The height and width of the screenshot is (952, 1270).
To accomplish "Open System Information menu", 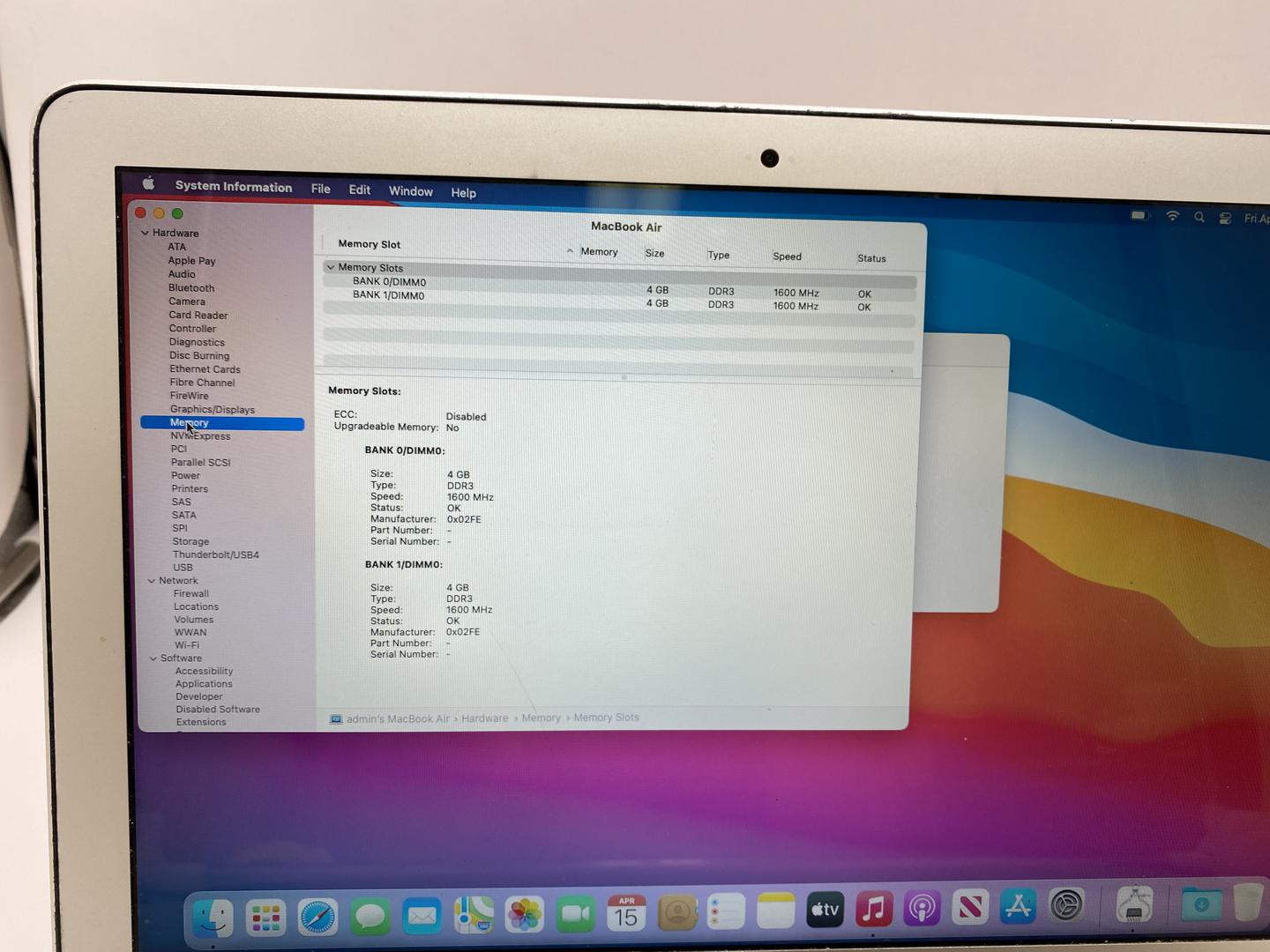I will coord(234,186).
